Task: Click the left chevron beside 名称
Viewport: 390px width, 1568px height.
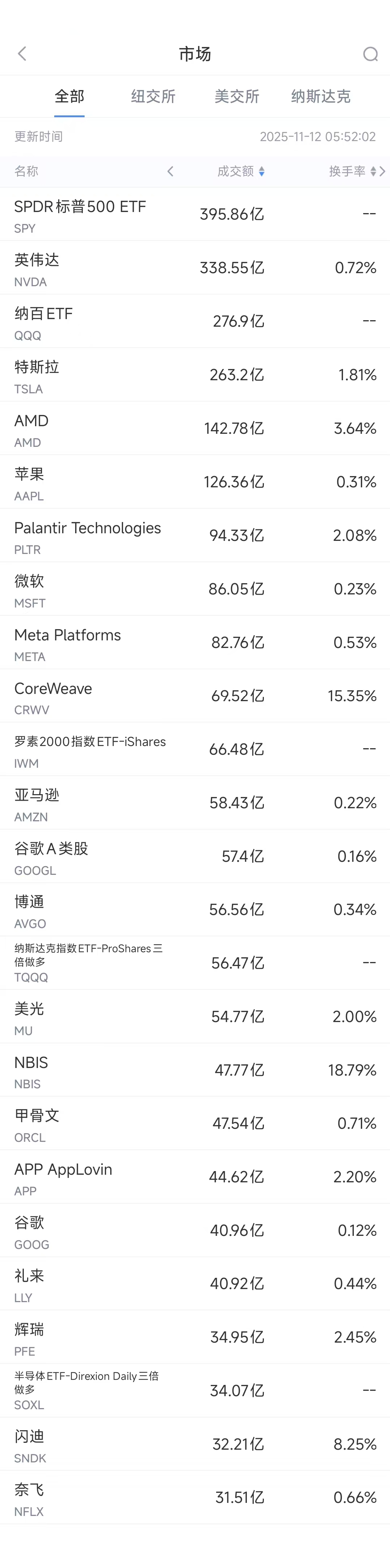Action: click(x=170, y=171)
